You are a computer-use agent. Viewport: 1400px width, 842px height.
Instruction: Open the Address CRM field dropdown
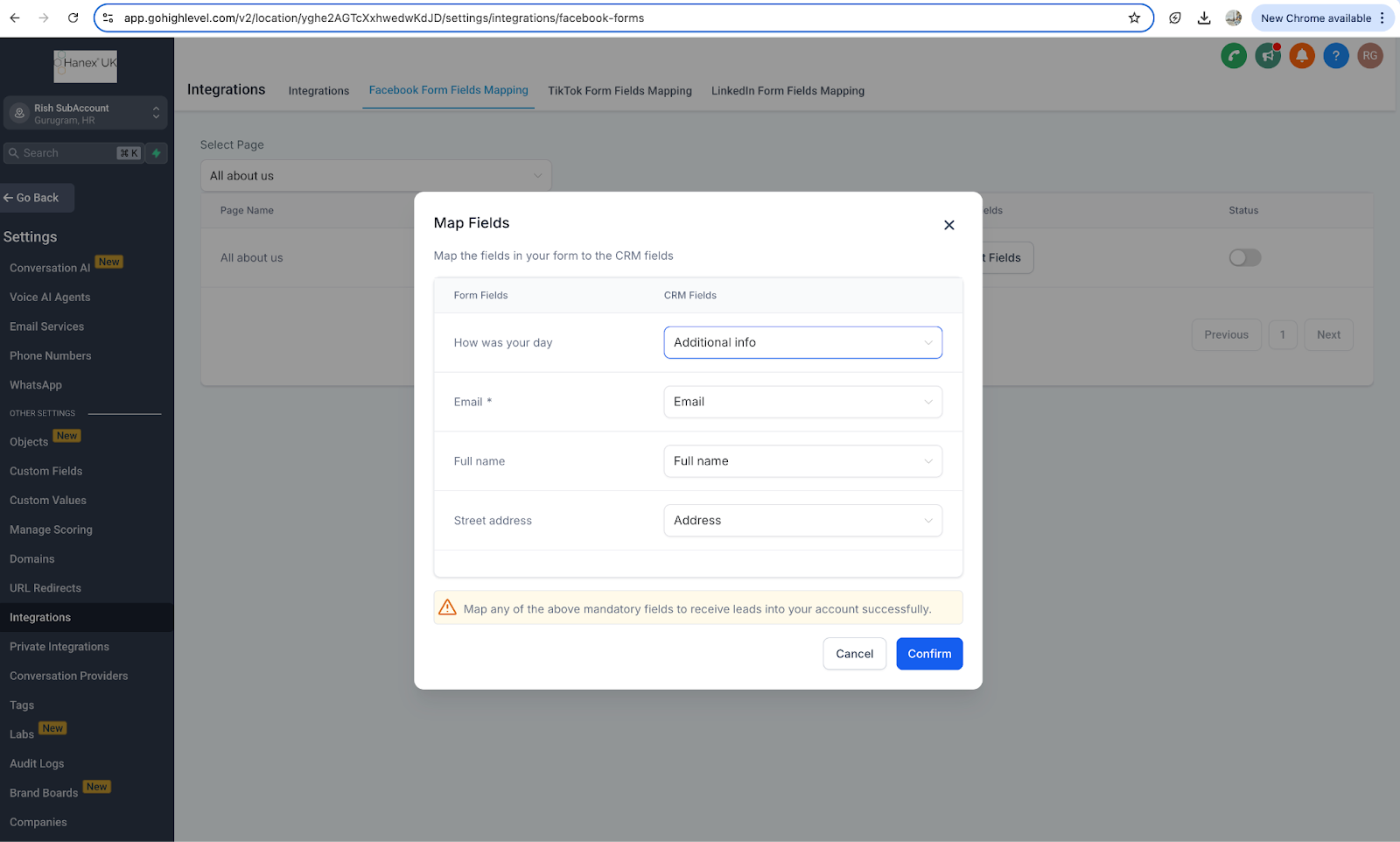803,520
